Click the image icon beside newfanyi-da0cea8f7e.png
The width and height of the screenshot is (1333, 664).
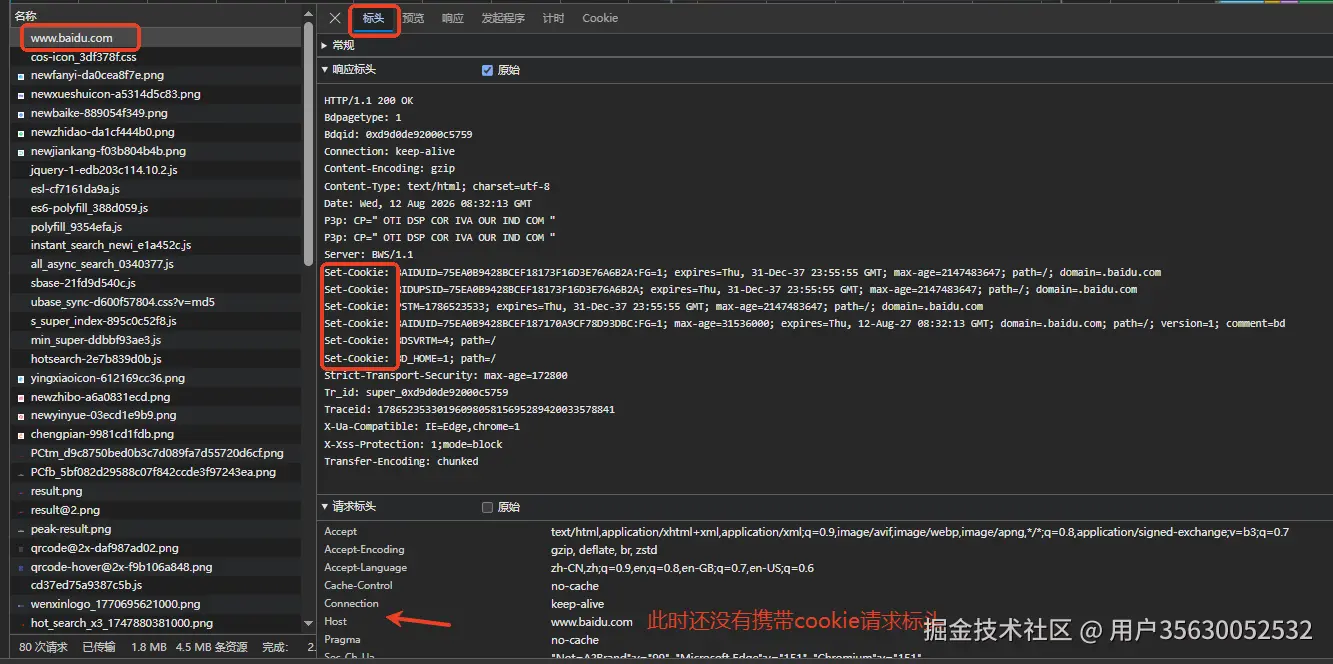tap(21, 76)
